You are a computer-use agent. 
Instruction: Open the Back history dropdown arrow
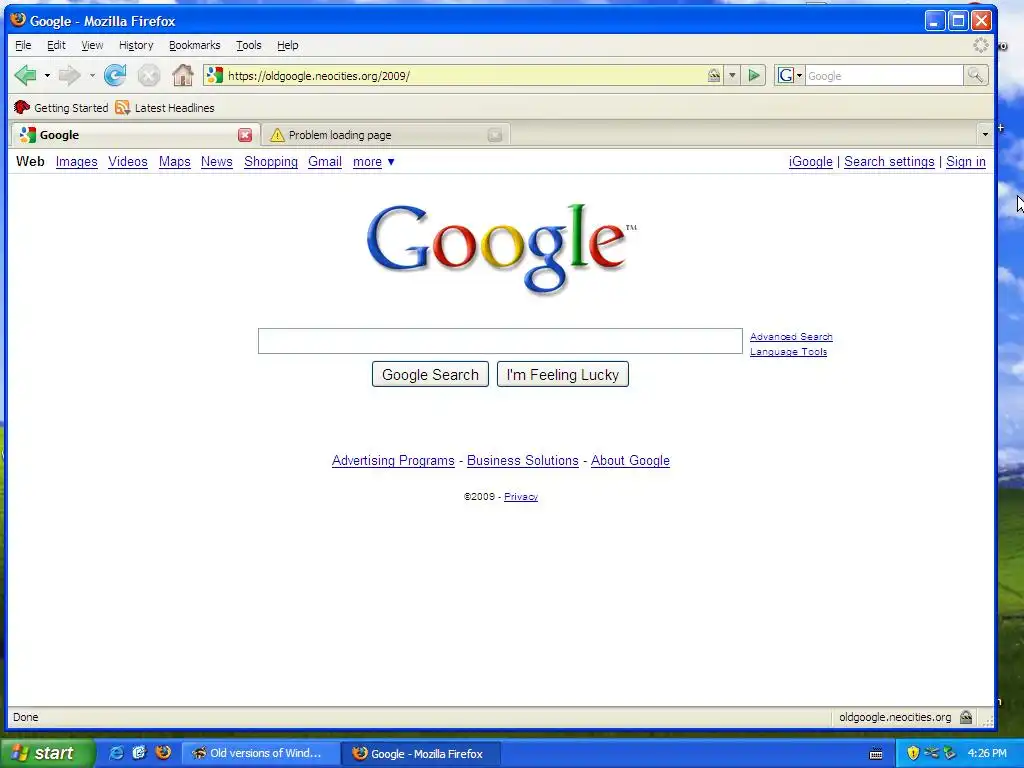pos(47,76)
